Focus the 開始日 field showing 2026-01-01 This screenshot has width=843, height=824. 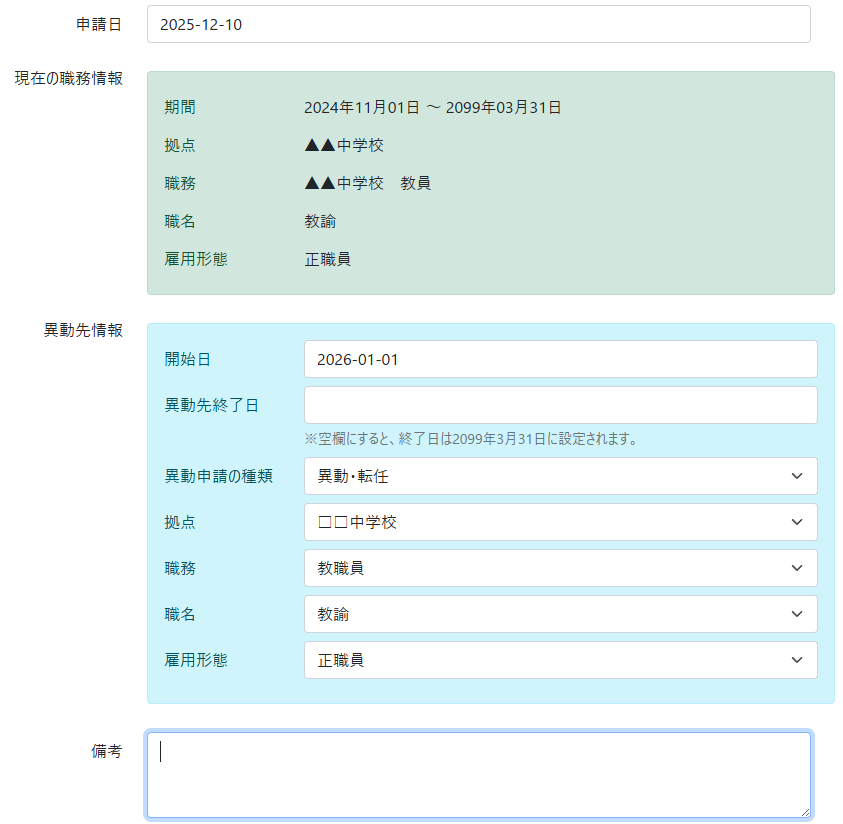[560, 359]
